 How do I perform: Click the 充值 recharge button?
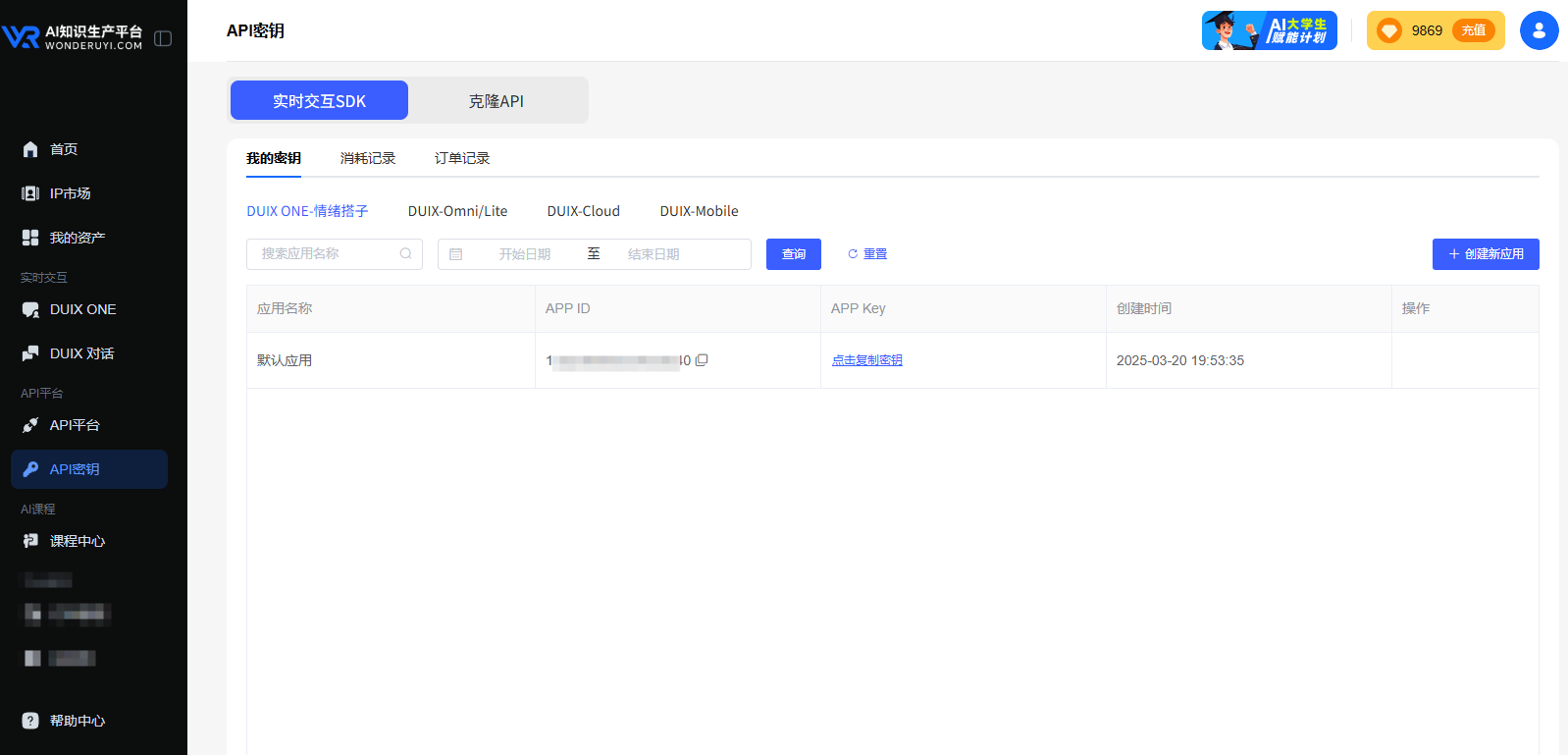1473,30
